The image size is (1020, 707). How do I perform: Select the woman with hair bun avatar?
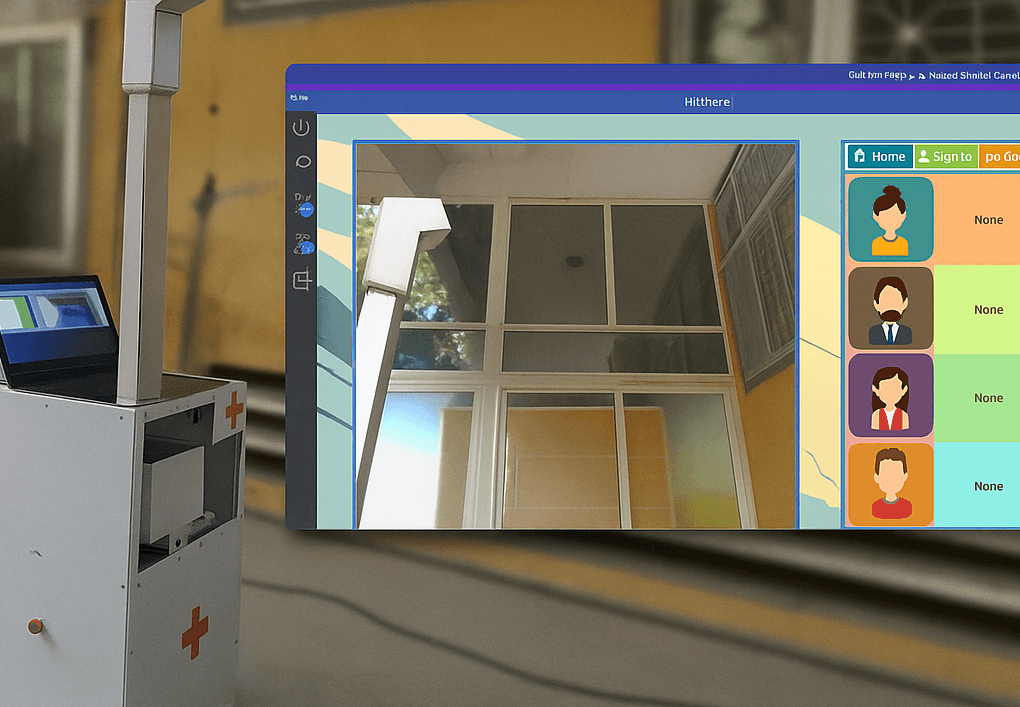pos(891,219)
